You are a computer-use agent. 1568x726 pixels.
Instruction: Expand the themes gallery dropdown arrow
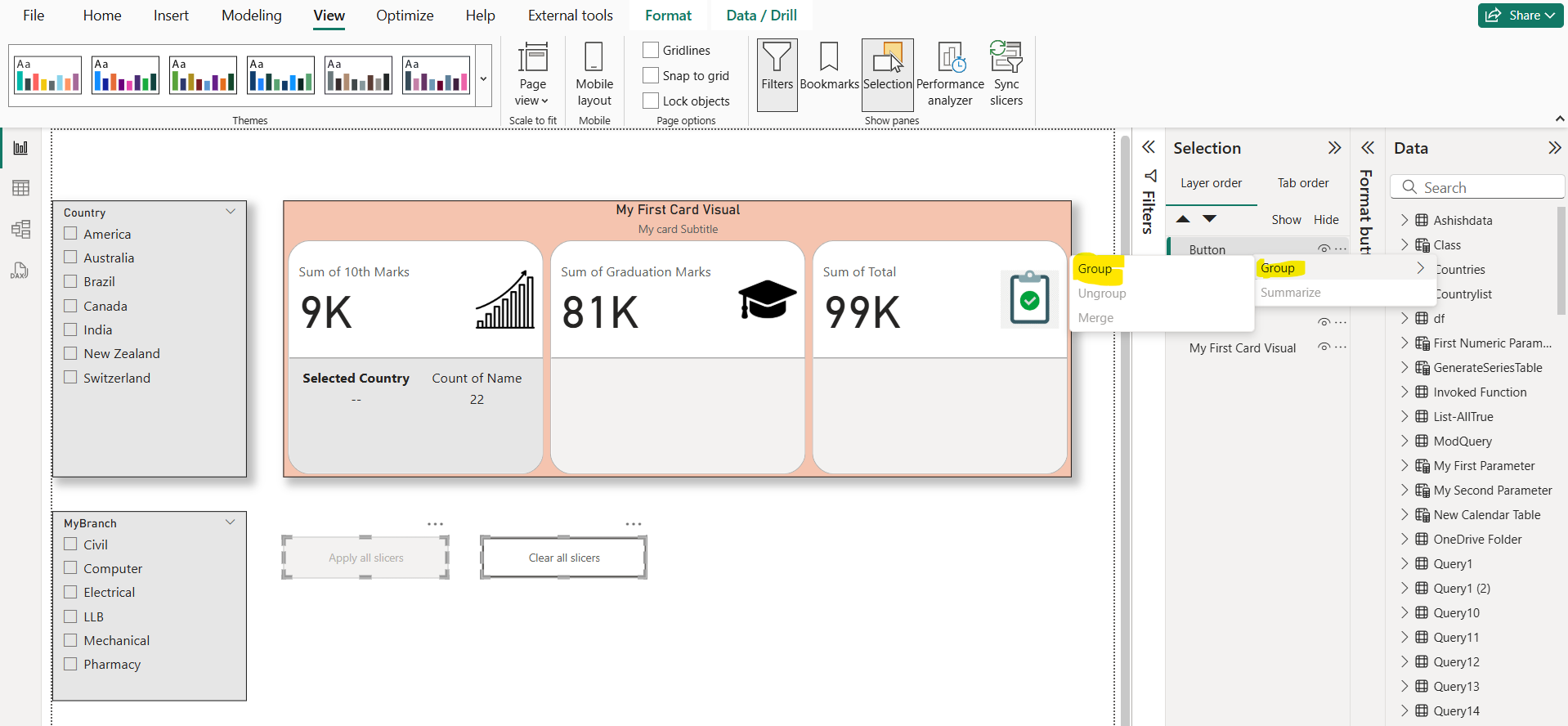(x=483, y=78)
